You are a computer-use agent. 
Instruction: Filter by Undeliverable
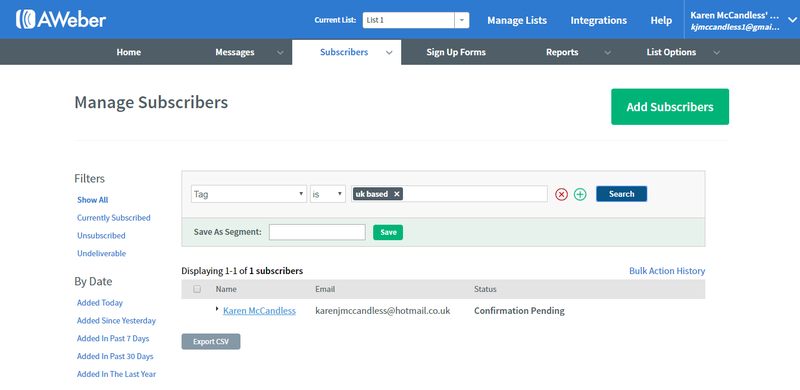tap(101, 254)
